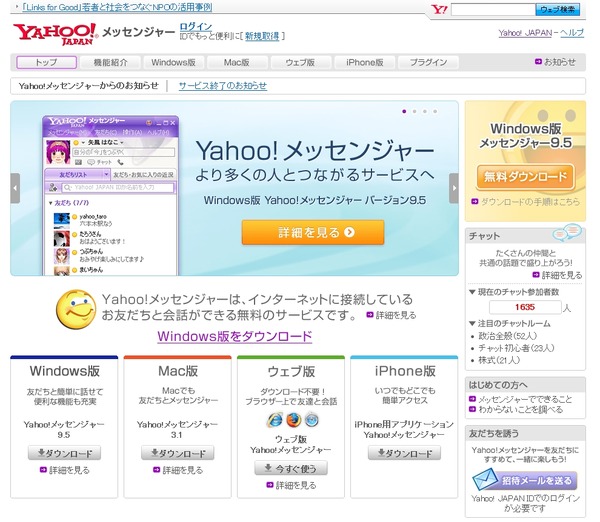Screen dimensions: 600x522
Task: Open the Windows版をダウンロード link
Action: 235,337
